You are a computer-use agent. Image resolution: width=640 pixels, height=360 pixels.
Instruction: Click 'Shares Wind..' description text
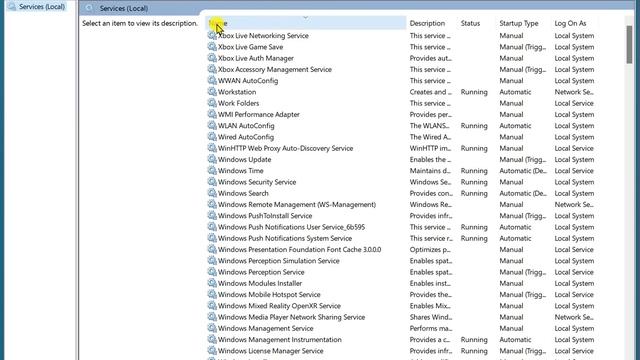(x=431, y=317)
